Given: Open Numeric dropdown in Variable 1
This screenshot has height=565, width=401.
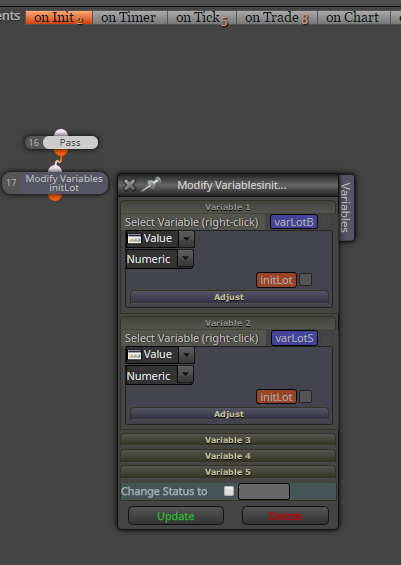Looking at the screenshot, I should tap(186, 258).
